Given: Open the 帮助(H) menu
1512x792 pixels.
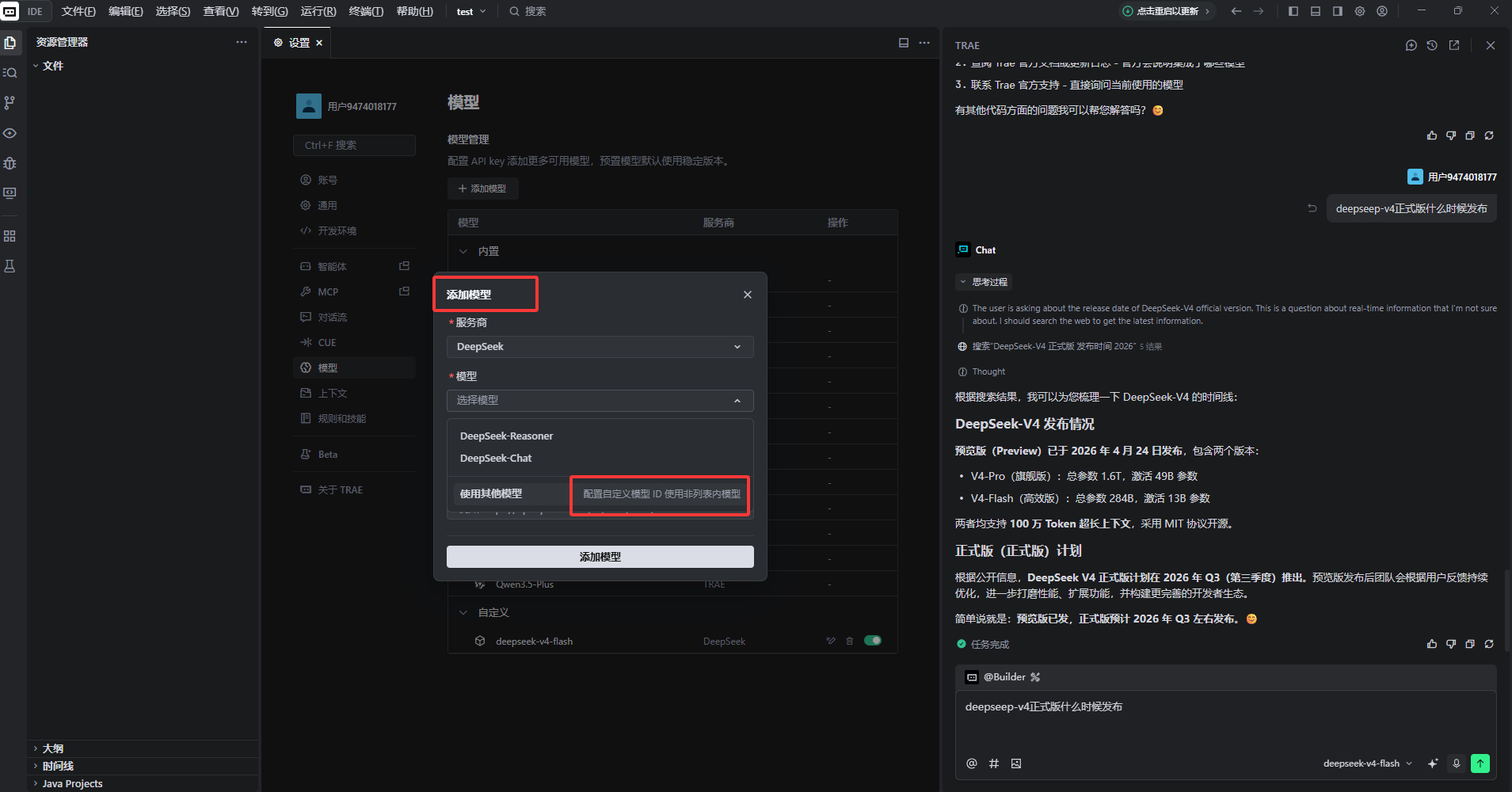Looking at the screenshot, I should (415, 12).
